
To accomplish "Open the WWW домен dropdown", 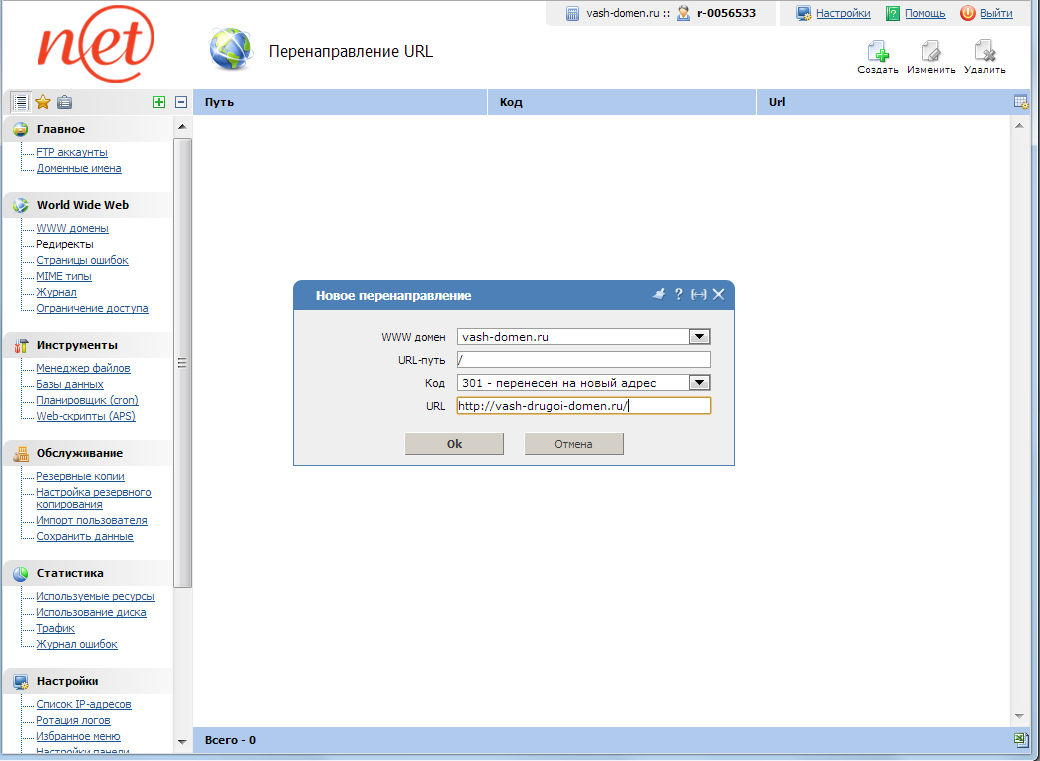I will coord(699,336).
